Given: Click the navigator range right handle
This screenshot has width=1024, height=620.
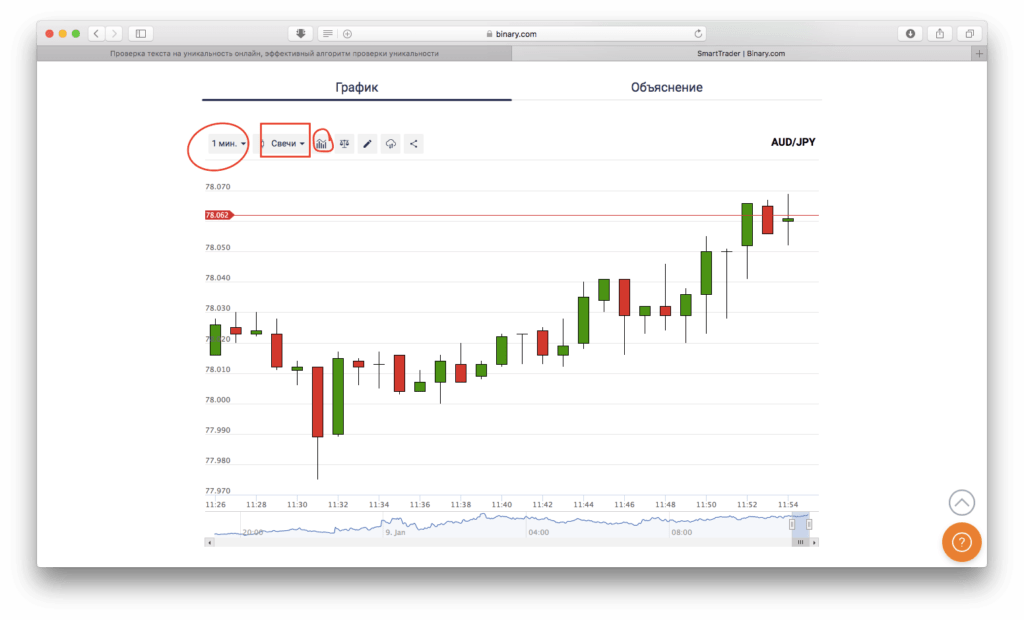Looking at the screenshot, I should (809, 524).
